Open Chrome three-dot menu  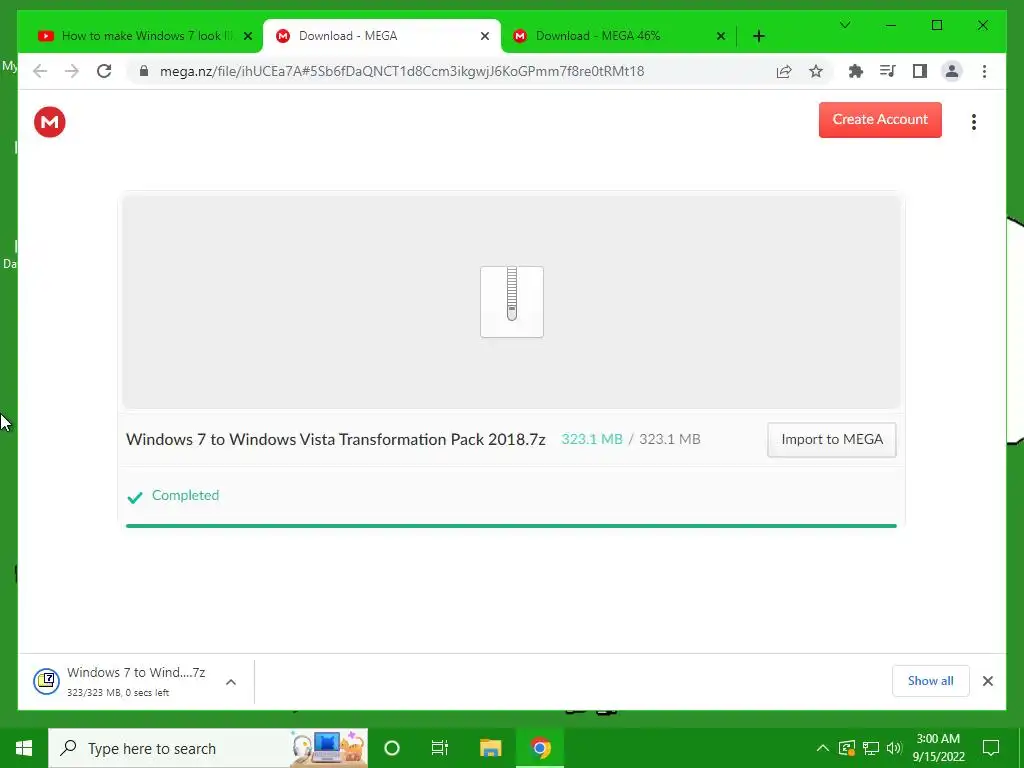[x=984, y=71]
